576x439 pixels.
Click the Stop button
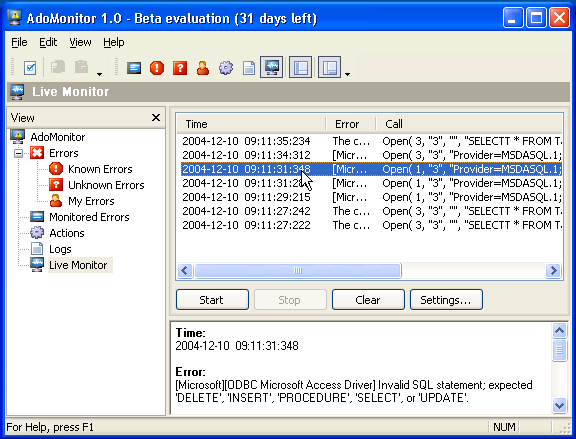pyautogui.click(x=290, y=300)
